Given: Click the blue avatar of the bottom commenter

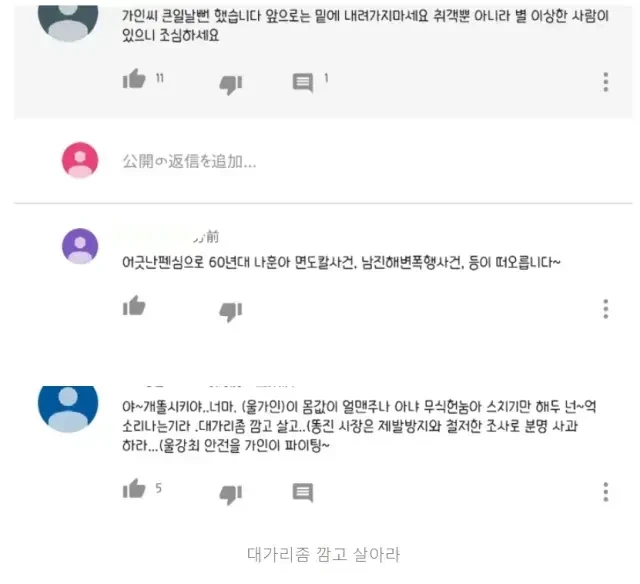Looking at the screenshot, I should pos(68,404).
